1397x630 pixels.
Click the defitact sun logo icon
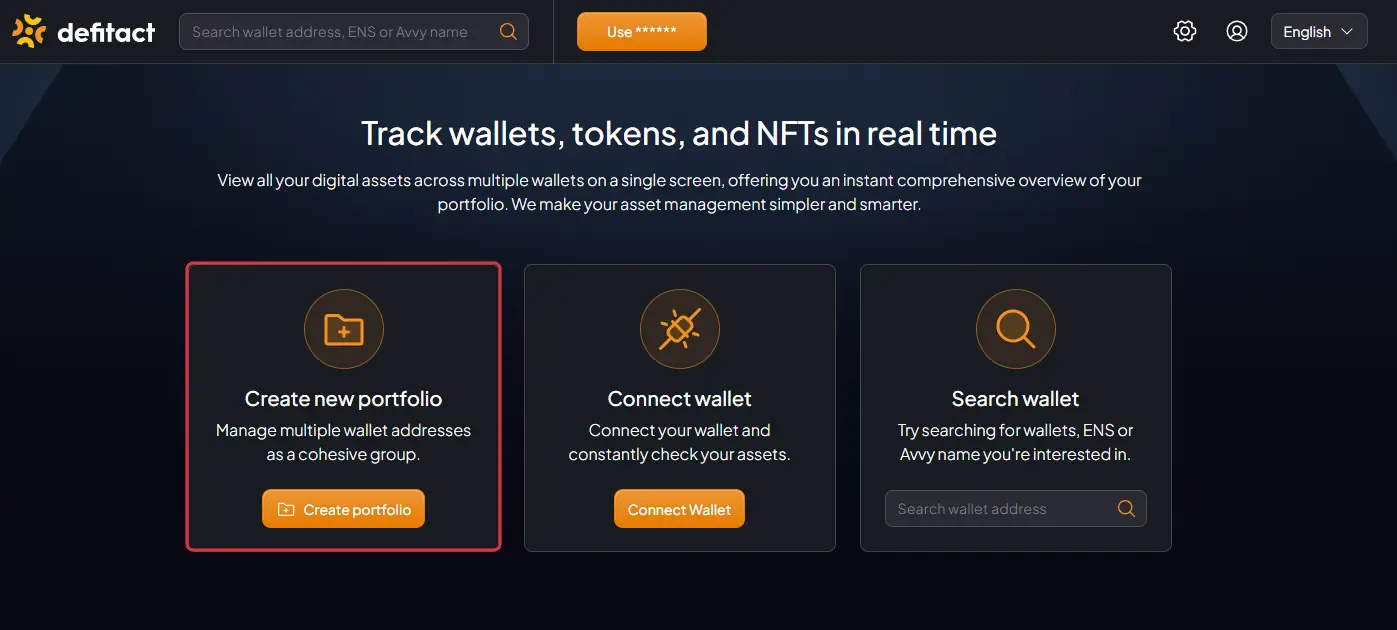point(29,32)
